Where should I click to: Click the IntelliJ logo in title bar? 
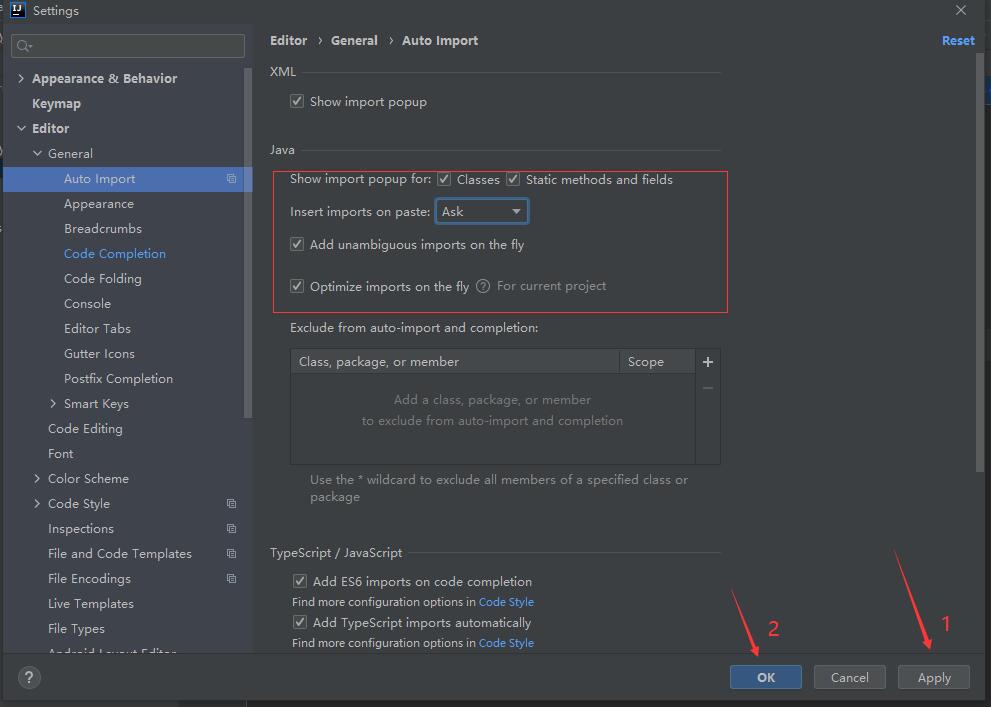coord(18,10)
